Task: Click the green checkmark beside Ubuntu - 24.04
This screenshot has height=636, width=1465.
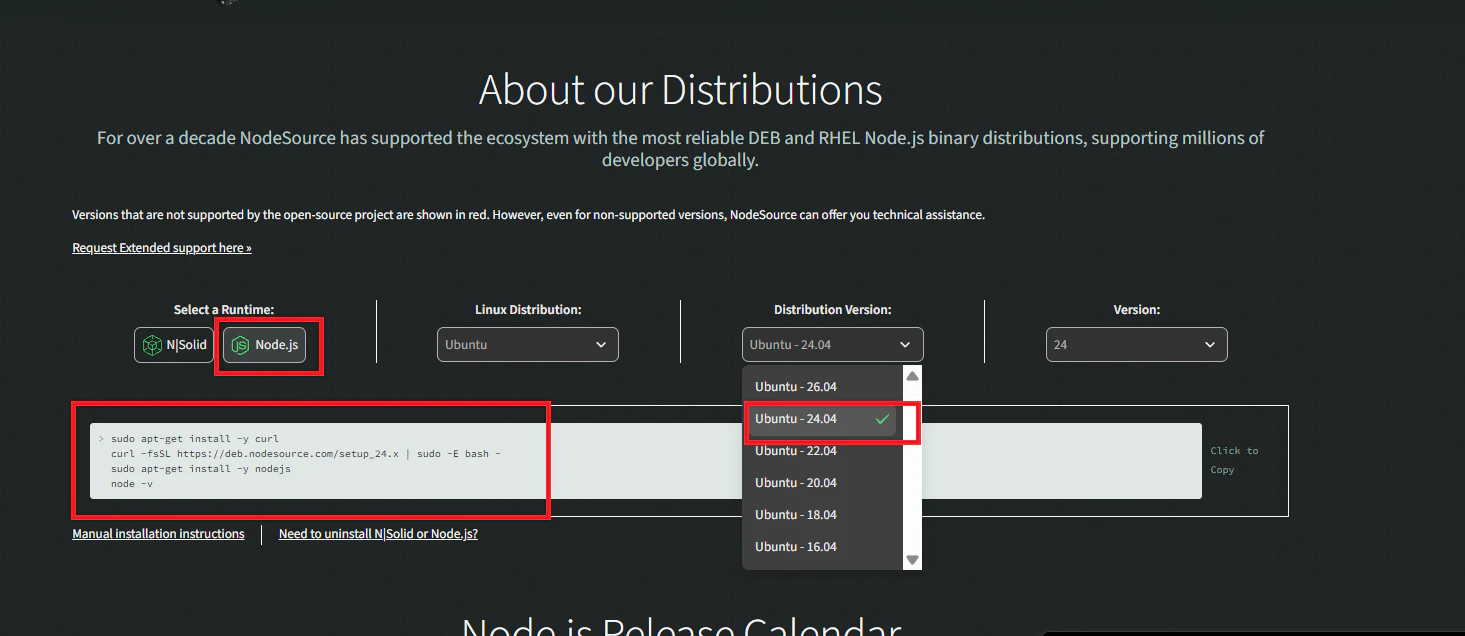Action: point(882,419)
